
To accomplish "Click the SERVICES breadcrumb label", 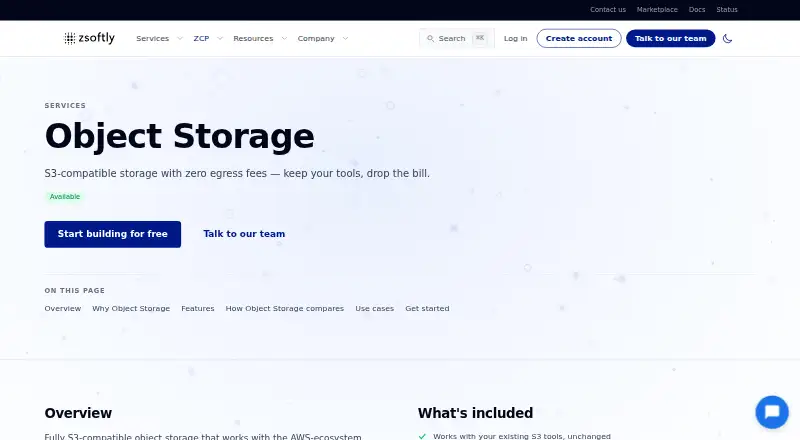I will [65, 106].
